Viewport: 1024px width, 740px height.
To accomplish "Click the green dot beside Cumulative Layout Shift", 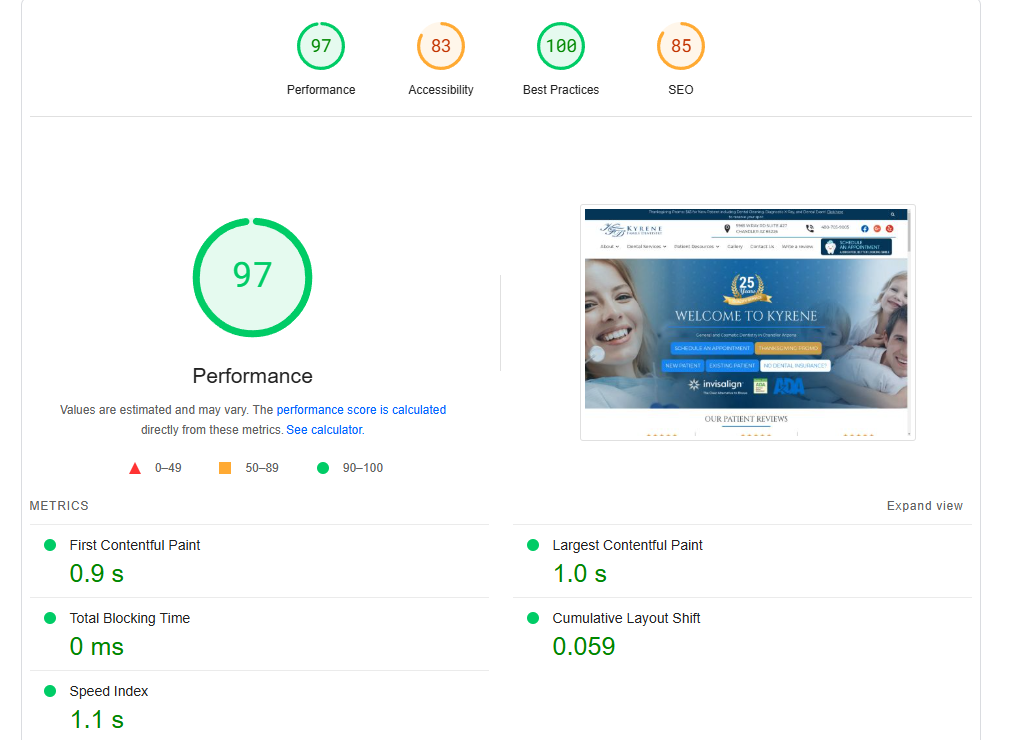I will 533,618.
